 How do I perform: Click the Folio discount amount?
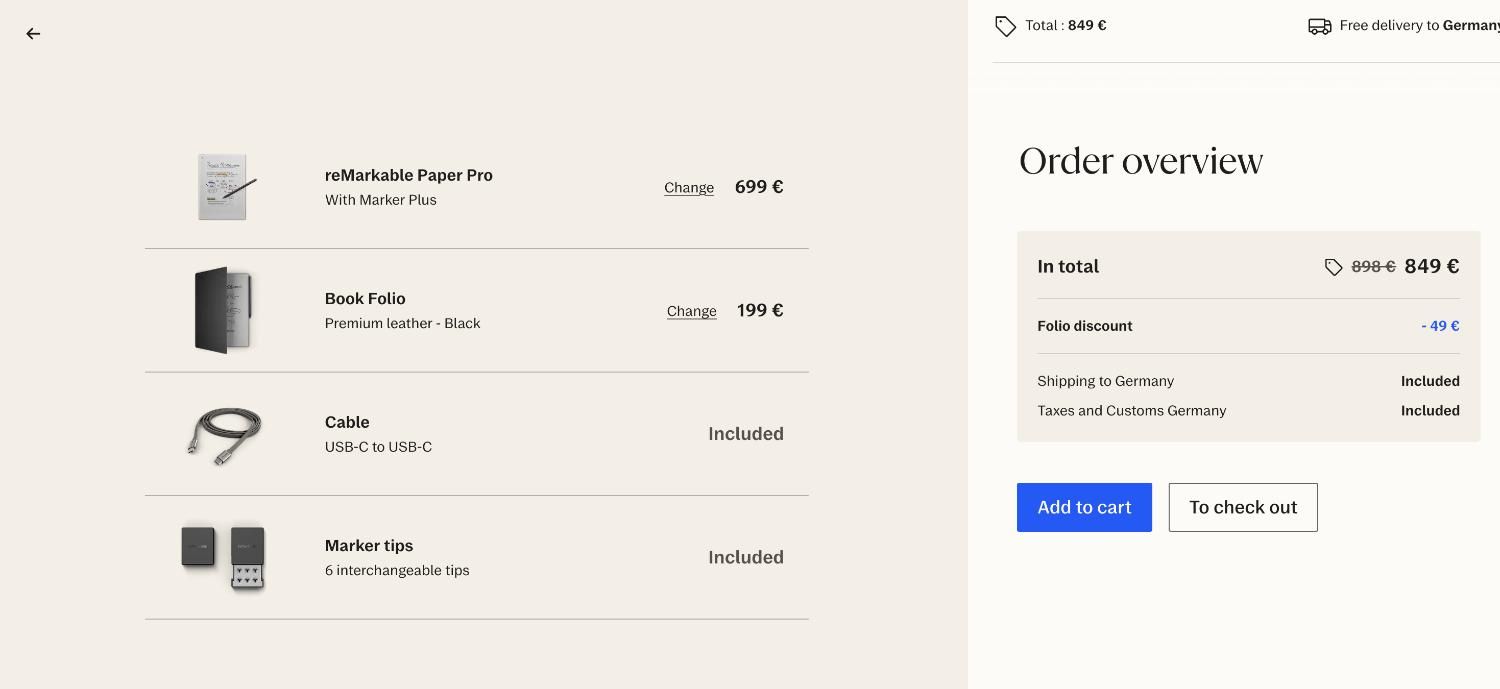tap(1440, 326)
